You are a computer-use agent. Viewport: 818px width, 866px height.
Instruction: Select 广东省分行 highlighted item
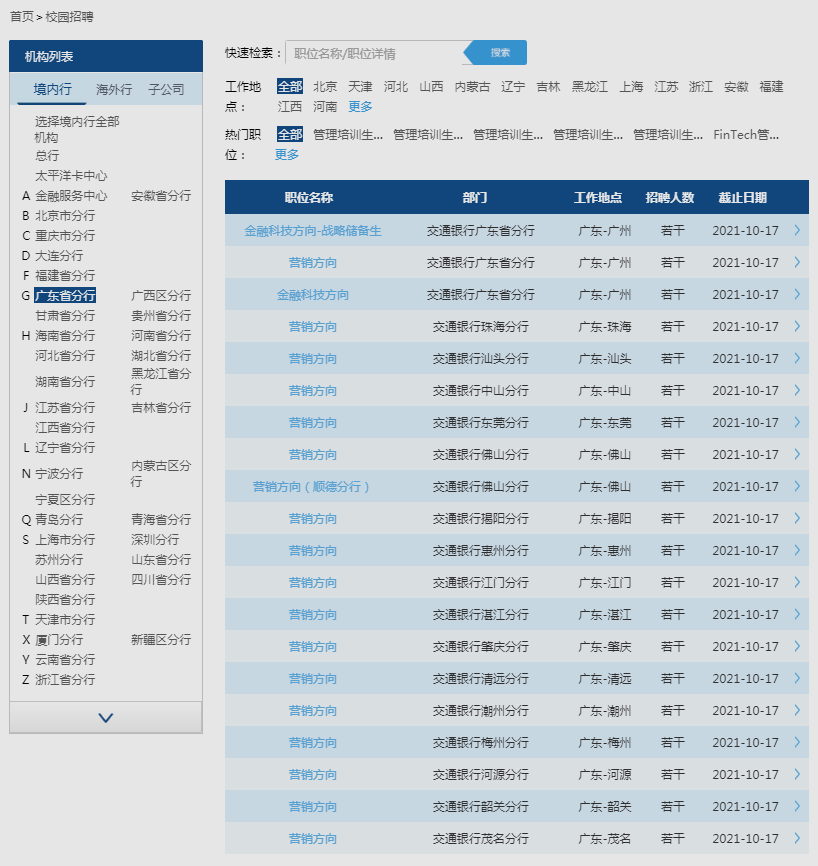tap(65, 295)
